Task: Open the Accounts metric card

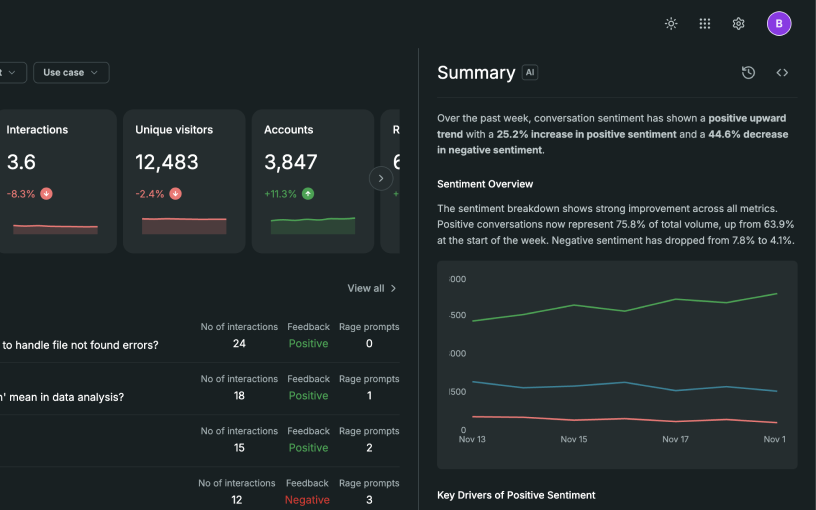Action: pos(313,181)
